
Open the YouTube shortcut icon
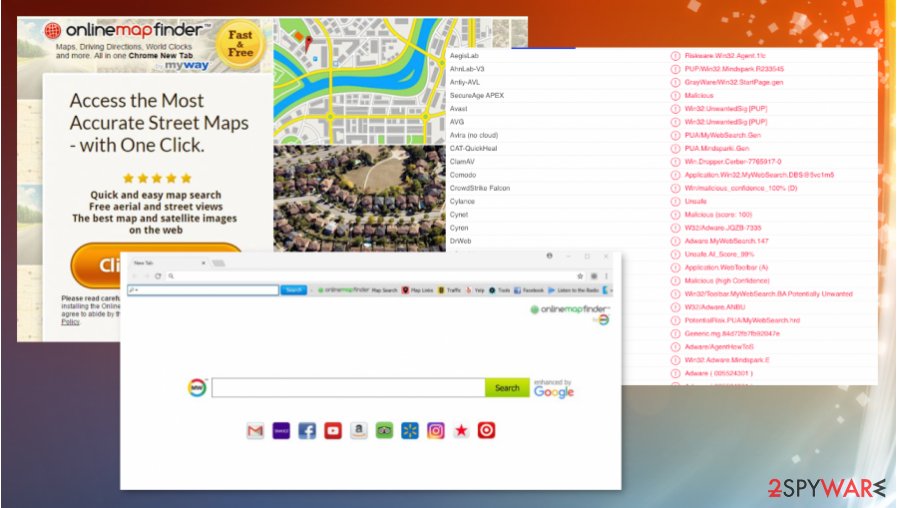[x=333, y=430]
